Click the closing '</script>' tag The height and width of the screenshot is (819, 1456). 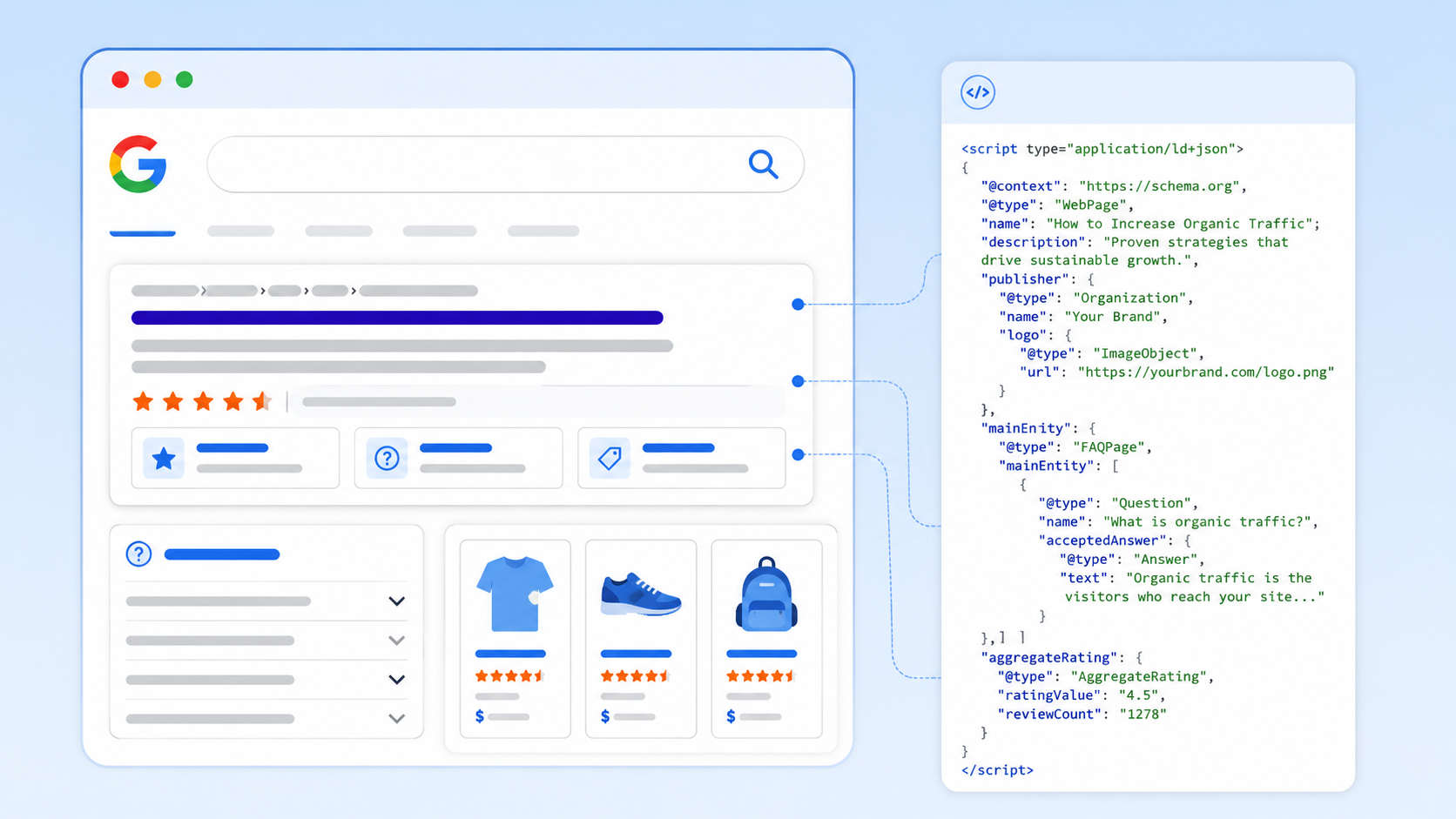pos(997,770)
